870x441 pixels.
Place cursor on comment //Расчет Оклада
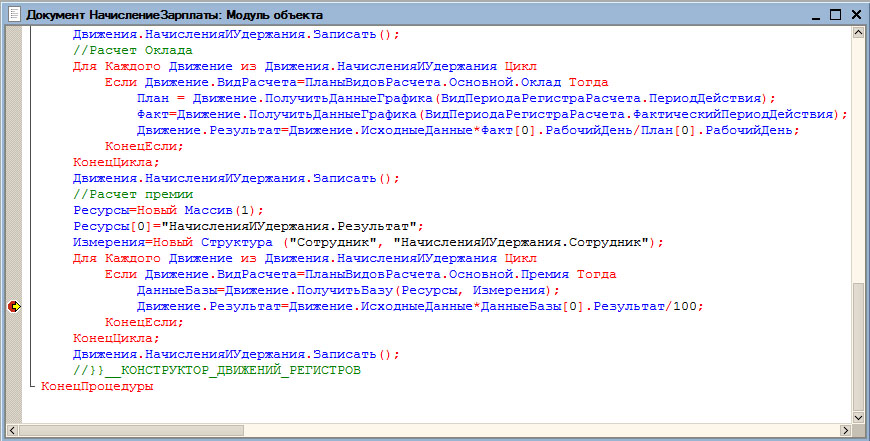133,50
